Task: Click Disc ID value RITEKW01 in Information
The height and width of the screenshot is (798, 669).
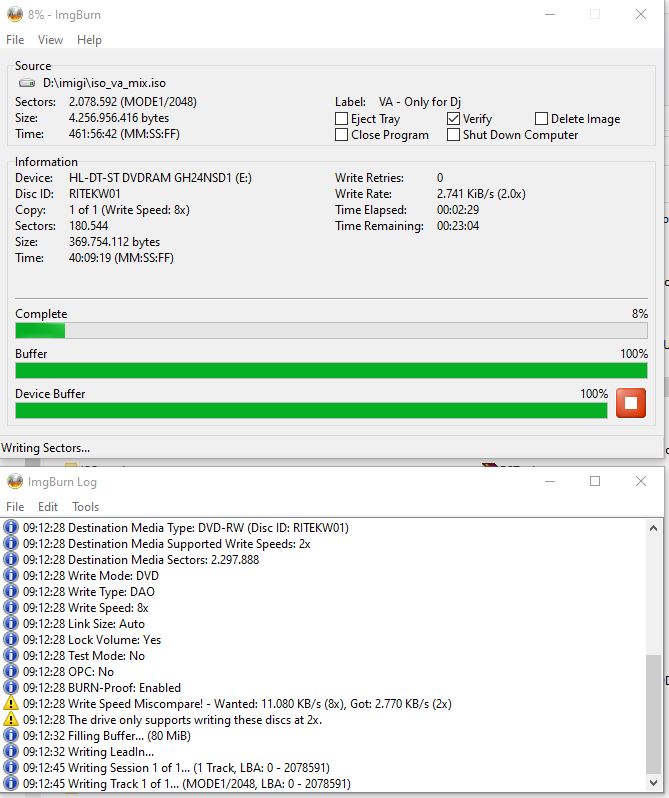Action: (95, 194)
